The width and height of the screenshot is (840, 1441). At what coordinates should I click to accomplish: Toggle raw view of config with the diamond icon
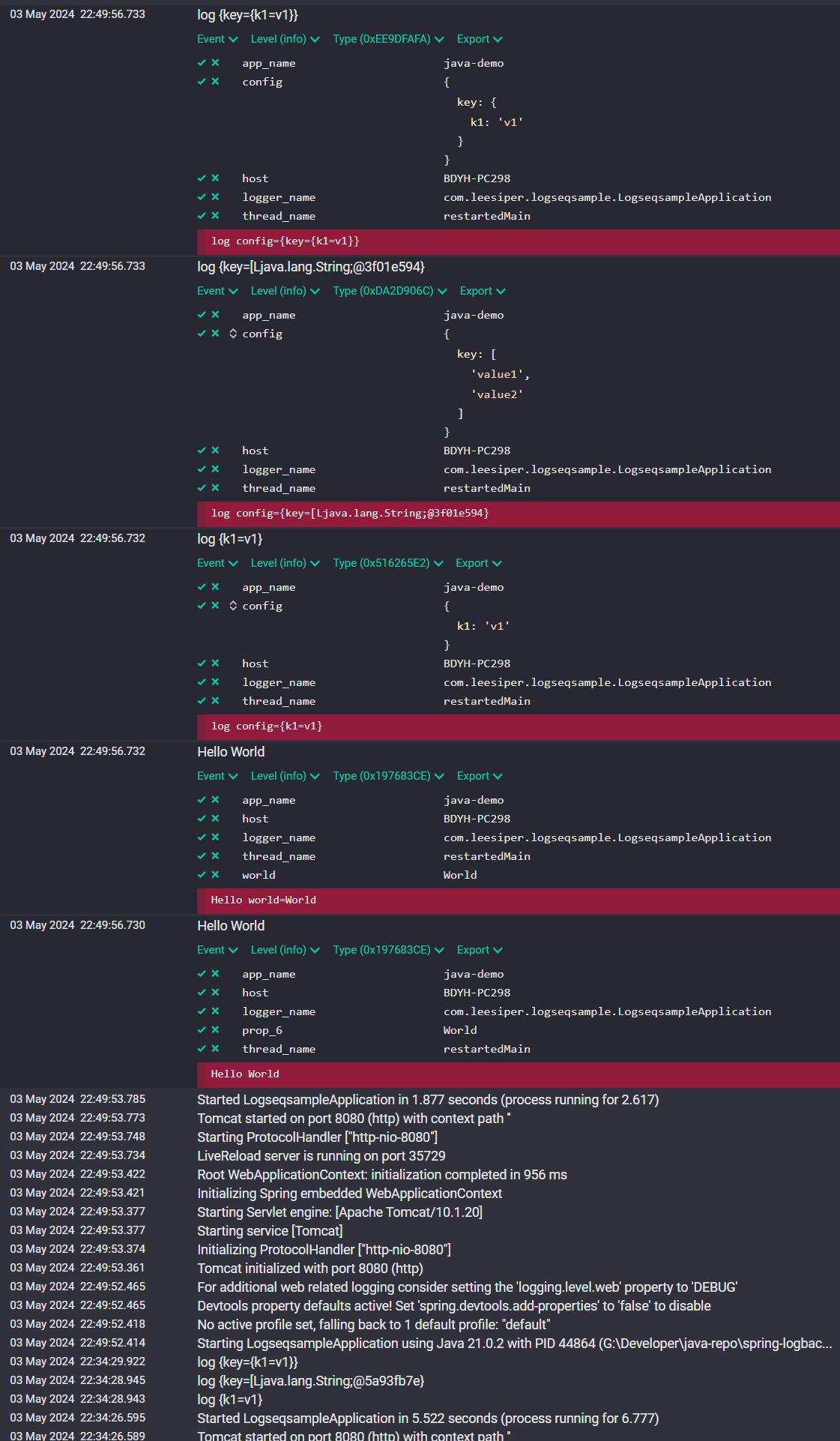(231, 334)
